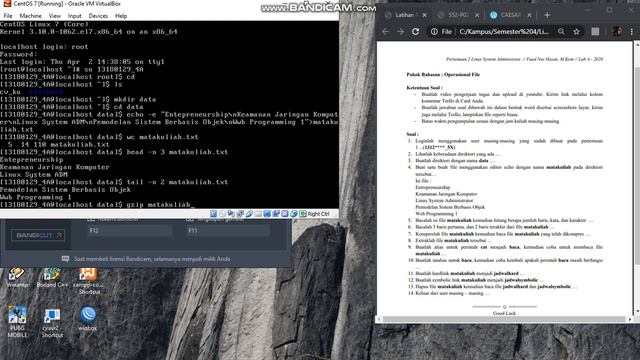This screenshot has height=360, width=640.
Task: Click the browser horizontal scrollbar
Action: pyautogui.click(x=504, y=319)
